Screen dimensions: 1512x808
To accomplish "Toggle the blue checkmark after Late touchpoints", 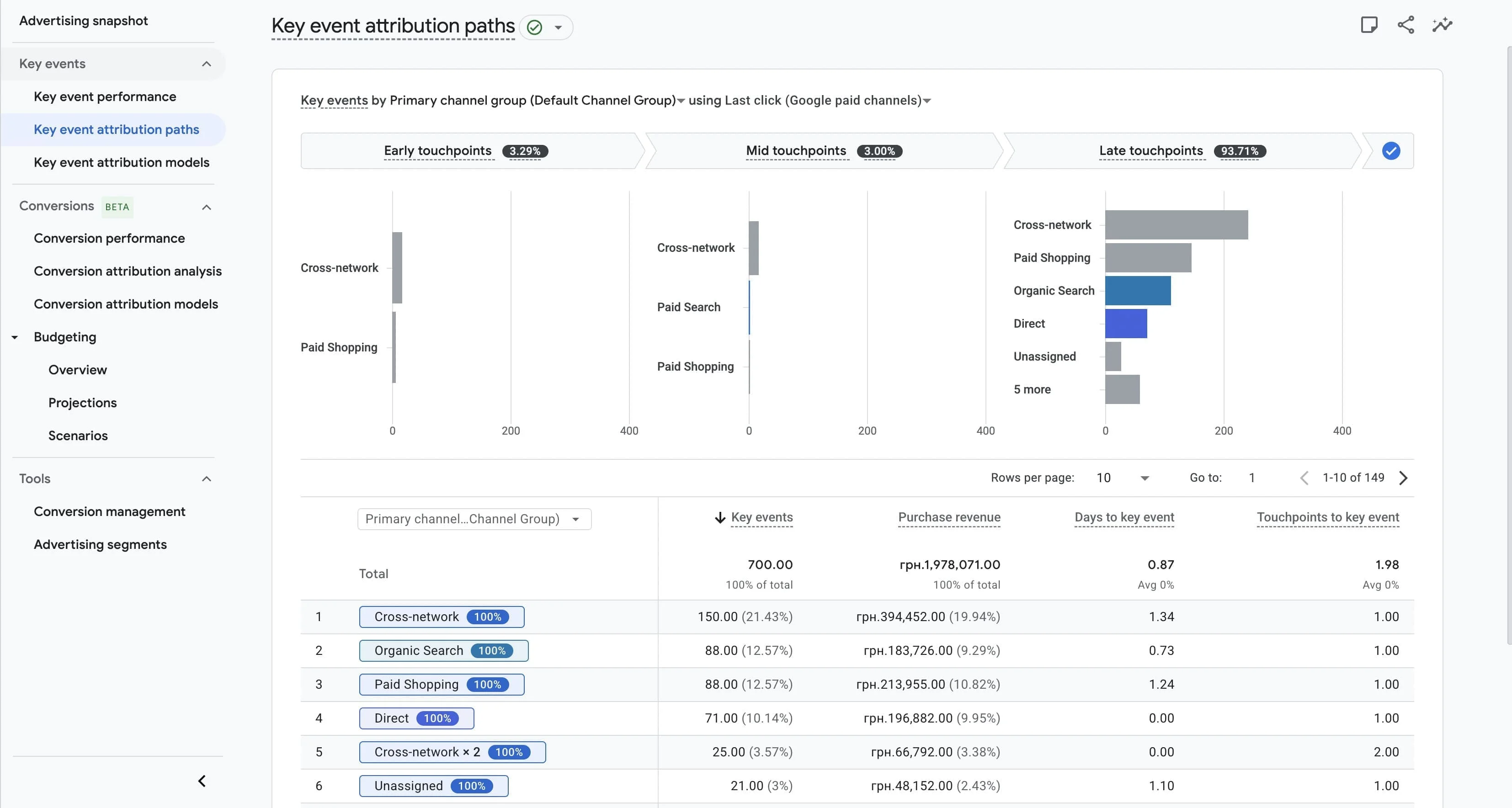I will [1391, 151].
